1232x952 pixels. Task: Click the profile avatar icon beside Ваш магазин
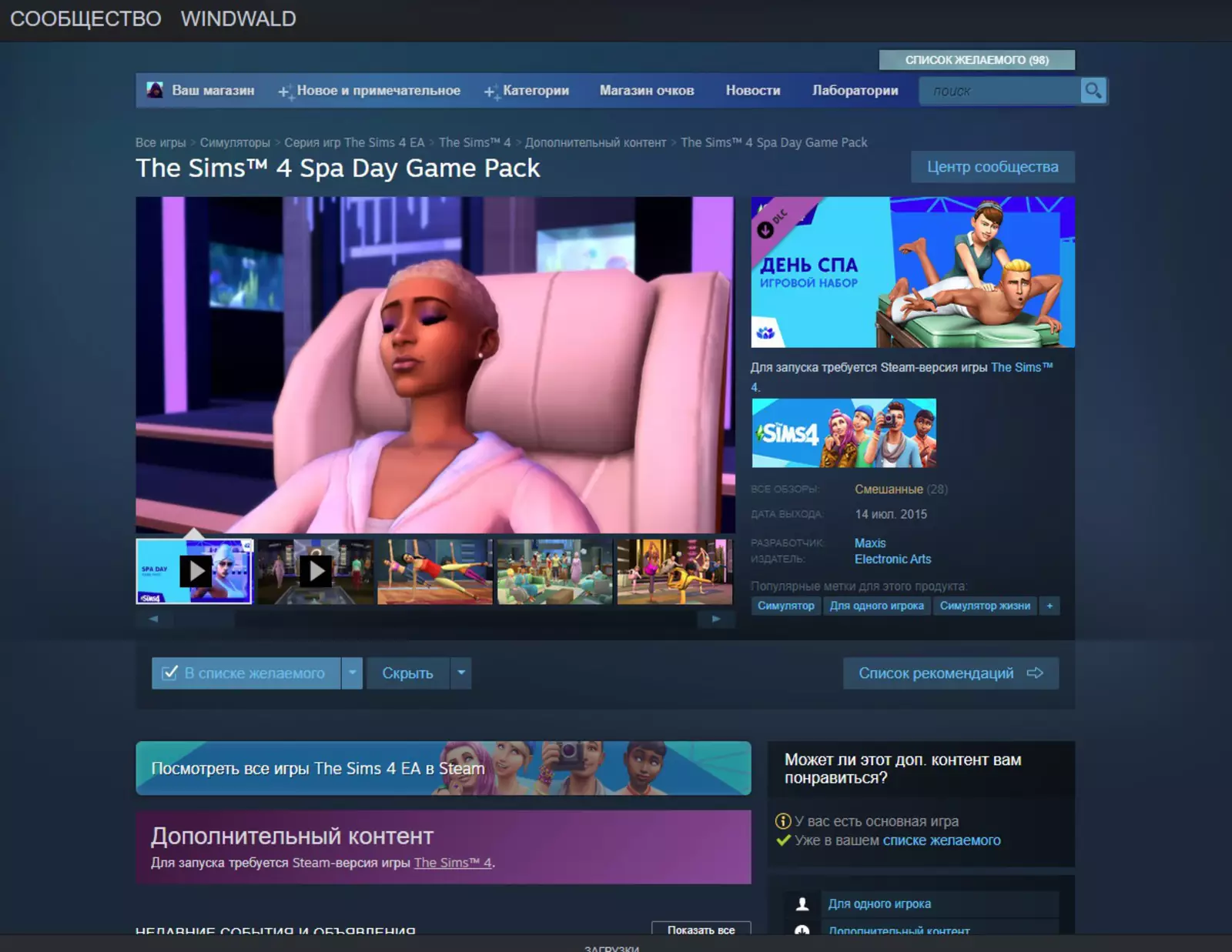(x=155, y=90)
